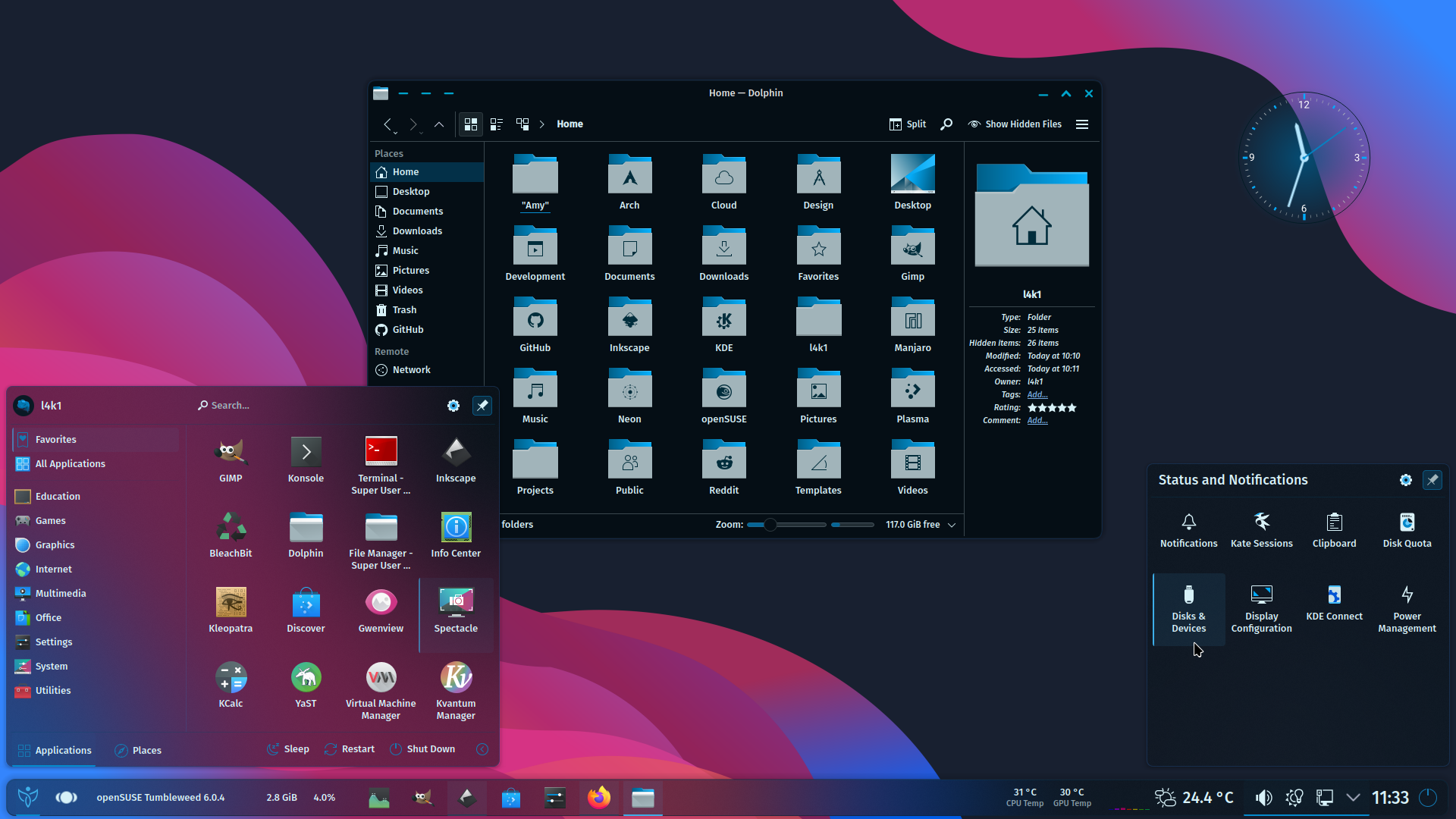Go up one folder in Dolphin
This screenshot has width=1456, height=819.
point(439,124)
